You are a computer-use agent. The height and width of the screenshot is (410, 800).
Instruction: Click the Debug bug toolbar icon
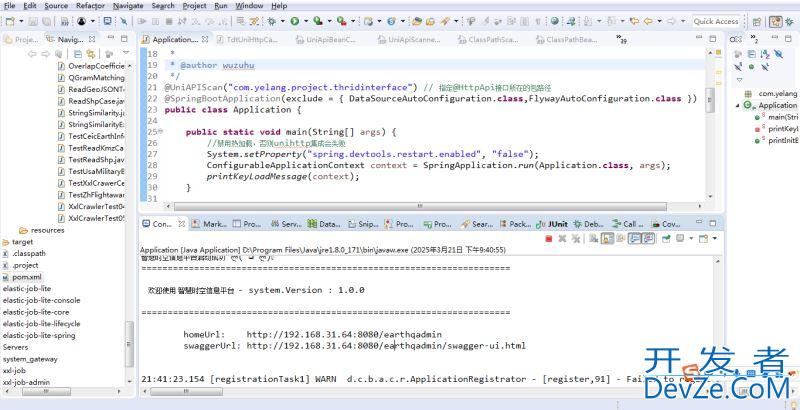tap(271, 21)
